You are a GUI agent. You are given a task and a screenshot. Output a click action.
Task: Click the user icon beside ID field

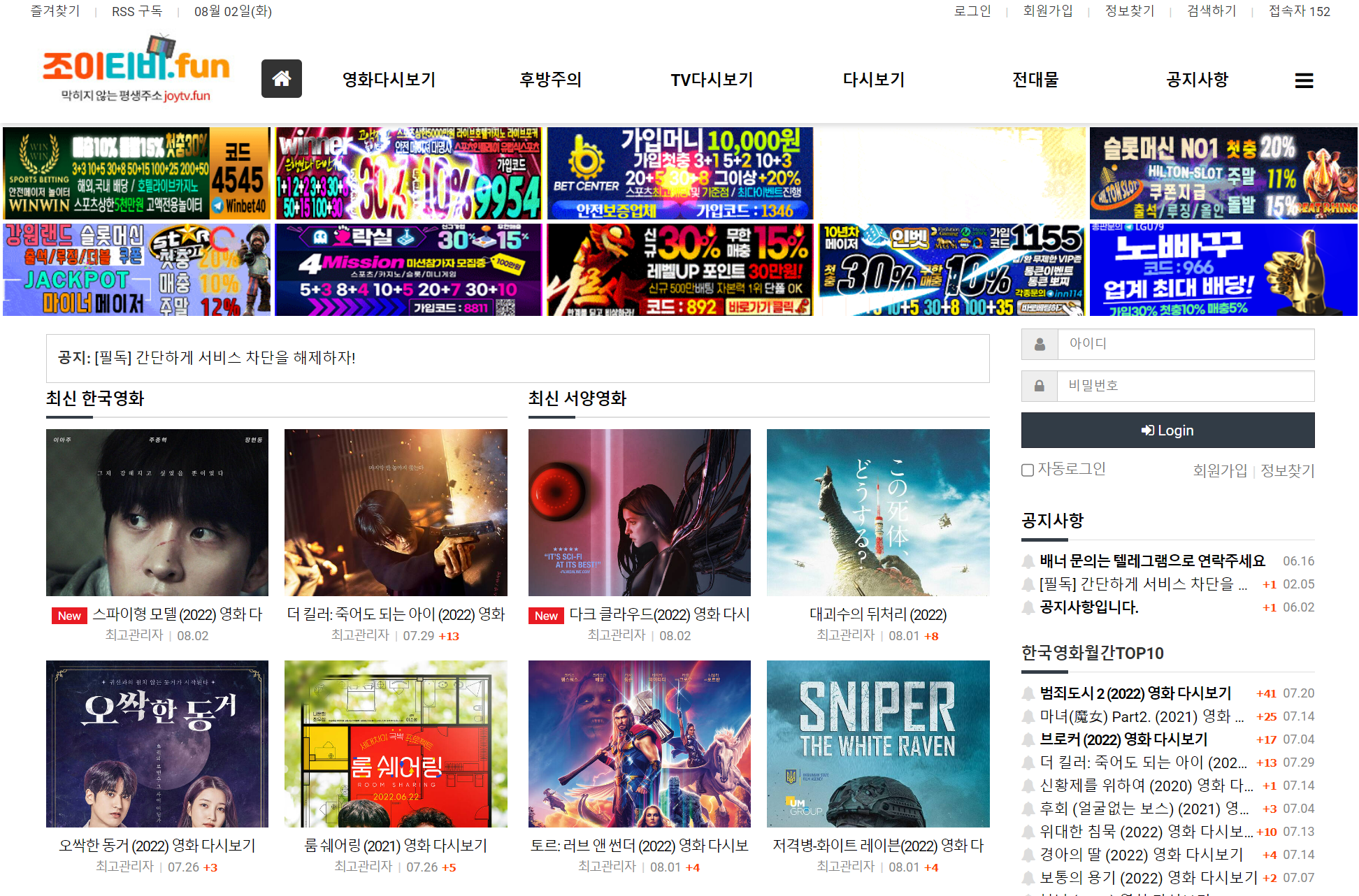tap(1040, 344)
